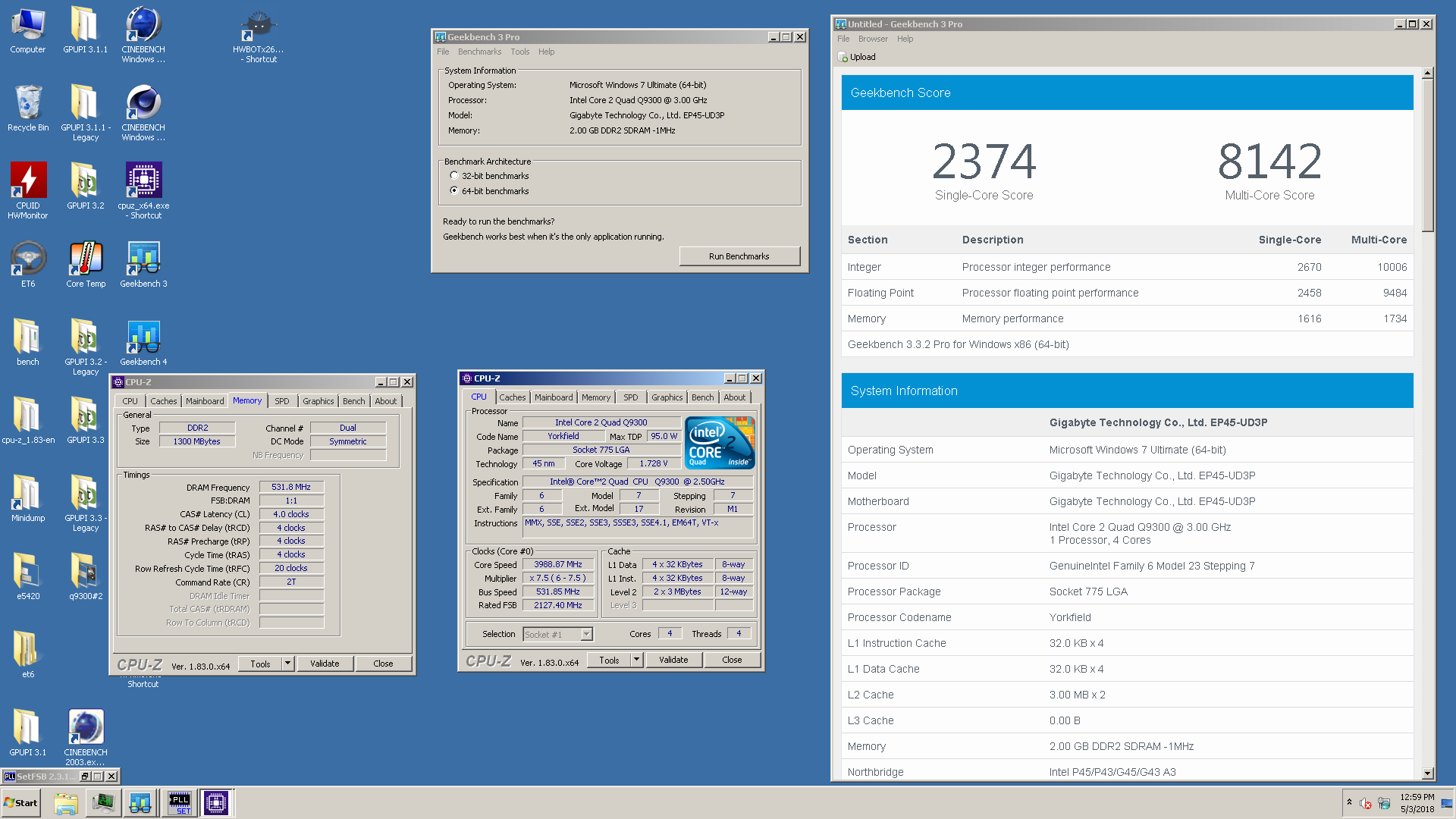Click the Integer row in Geekbench results
The width and height of the screenshot is (1456, 819).
1127,267
